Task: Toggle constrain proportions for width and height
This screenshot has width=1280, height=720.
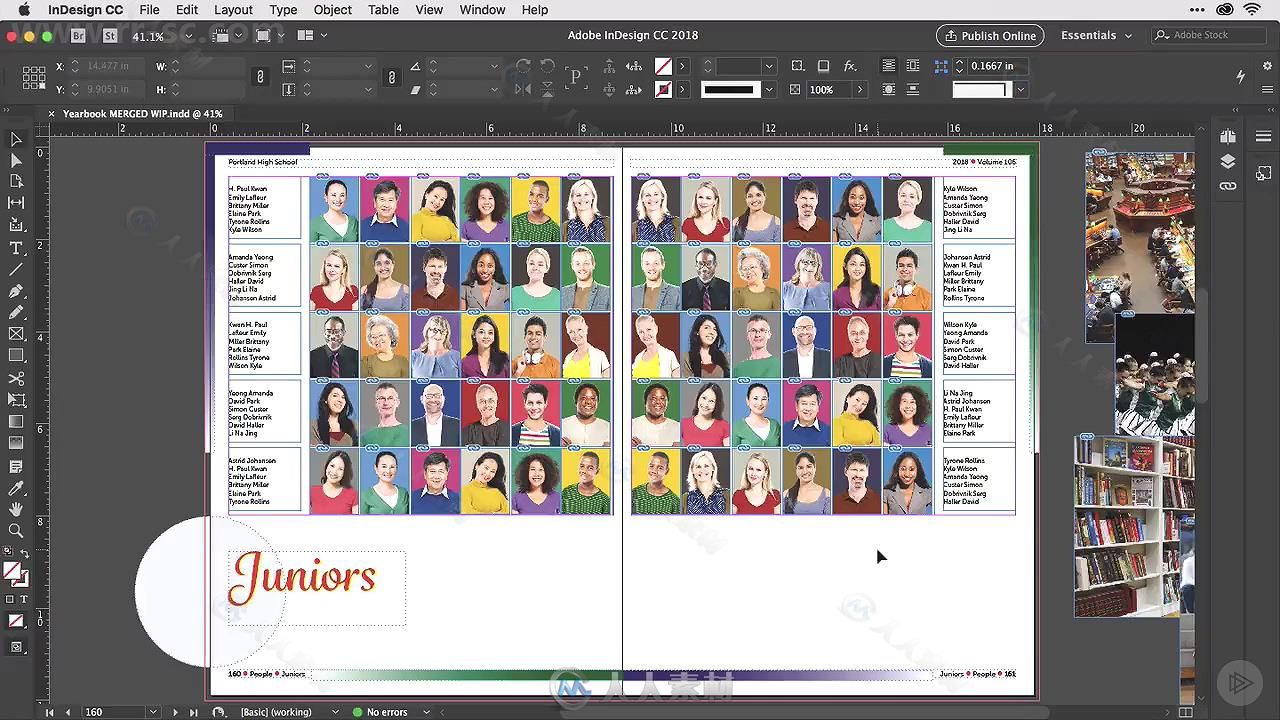Action: pyautogui.click(x=260, y=77)
